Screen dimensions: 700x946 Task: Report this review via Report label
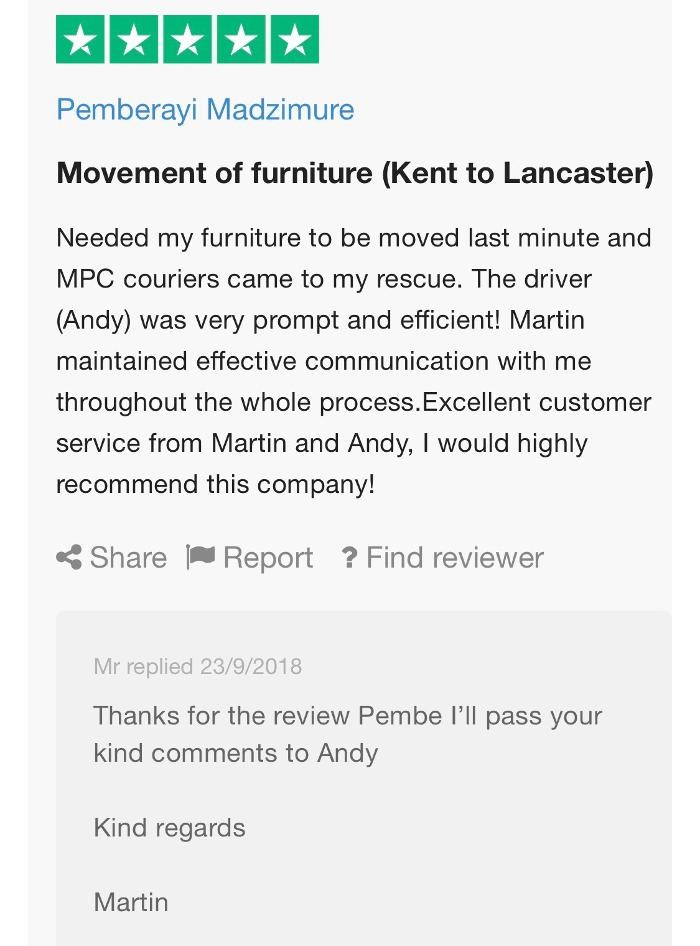coord(268,558)
